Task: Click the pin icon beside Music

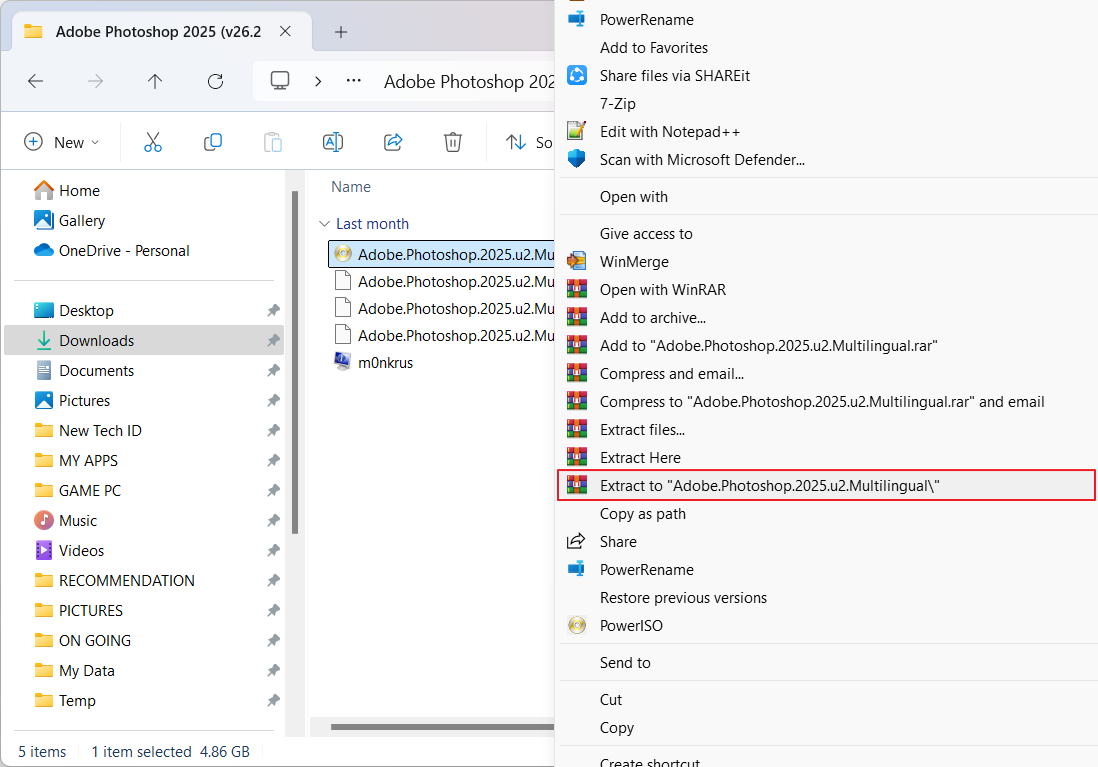Action: (273, 520)
